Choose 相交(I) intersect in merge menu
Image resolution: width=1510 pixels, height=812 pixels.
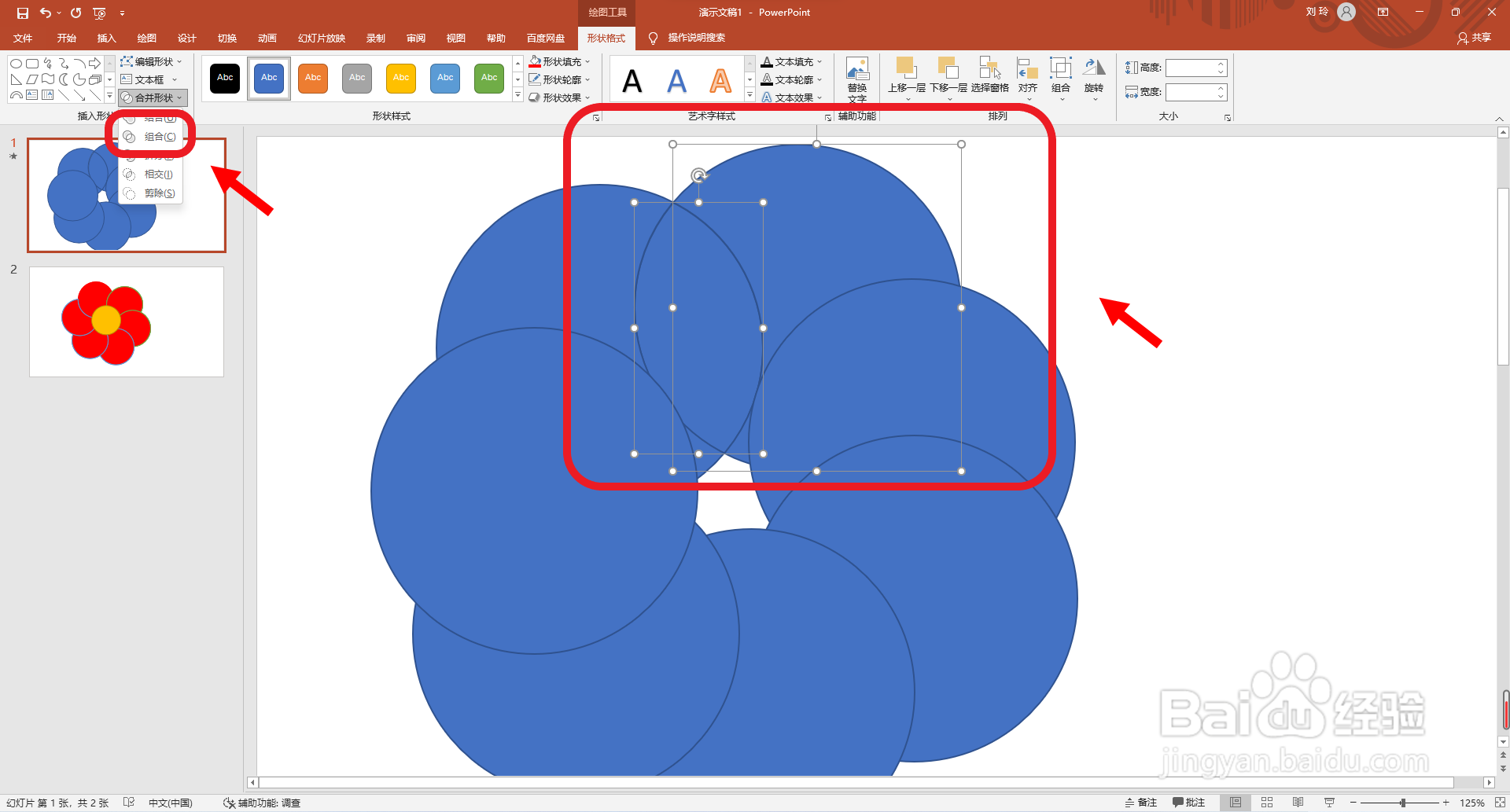click(x=151, y=175)
